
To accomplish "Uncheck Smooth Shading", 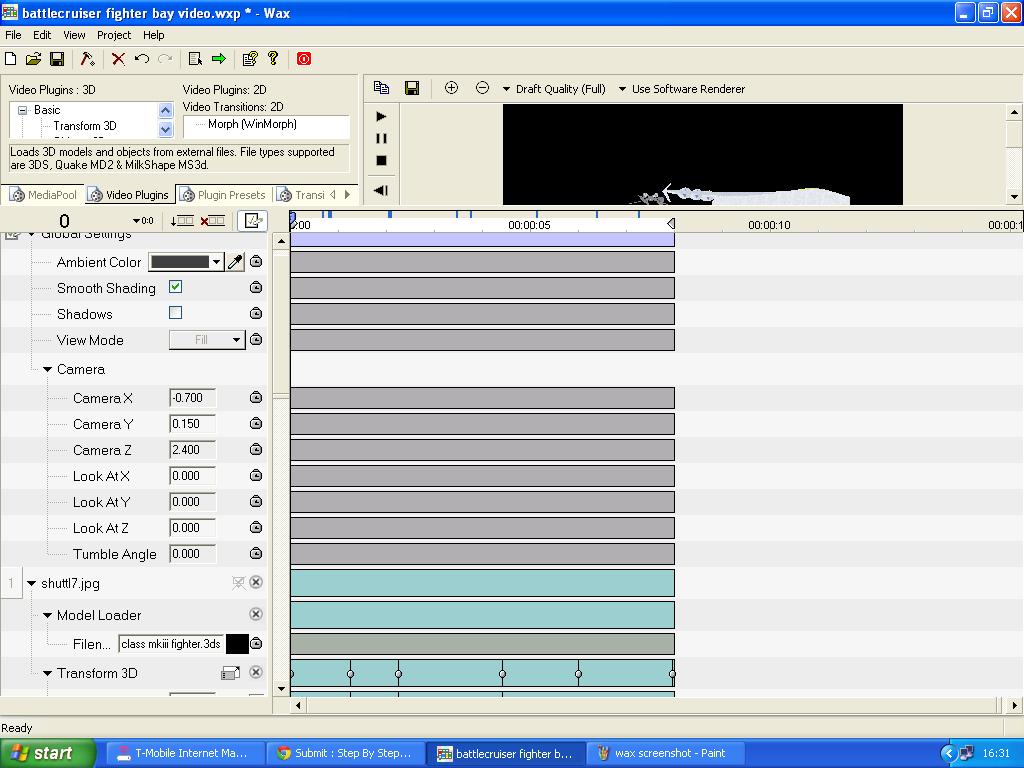I will click(176, 288).
